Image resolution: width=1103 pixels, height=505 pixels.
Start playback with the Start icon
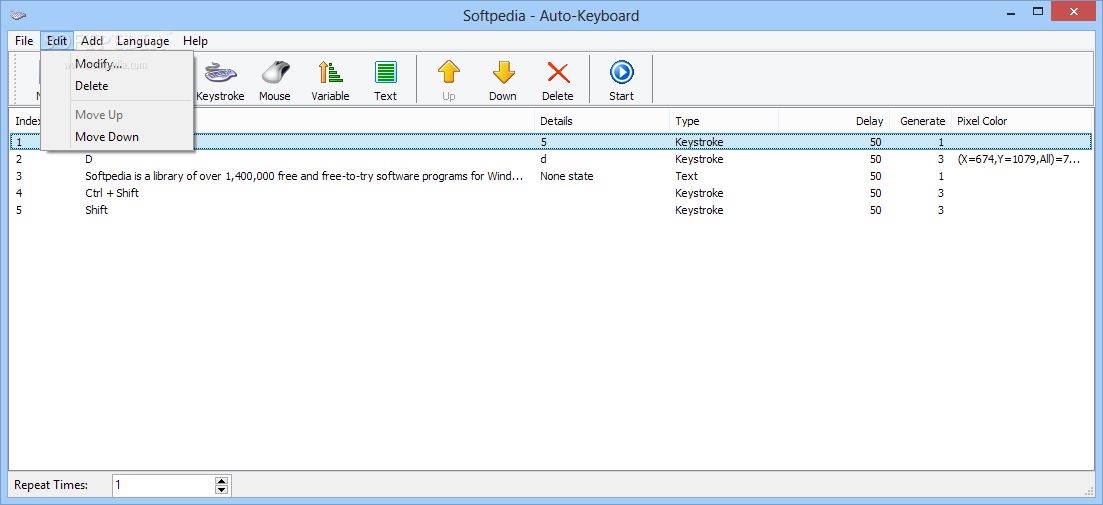(x=622, y=72)
